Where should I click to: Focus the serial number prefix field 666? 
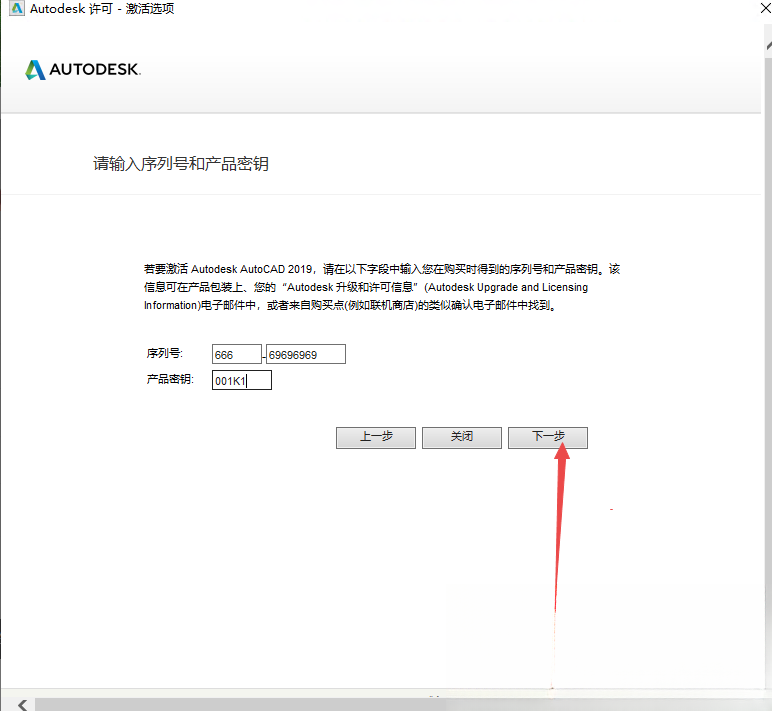pos(236,355)
